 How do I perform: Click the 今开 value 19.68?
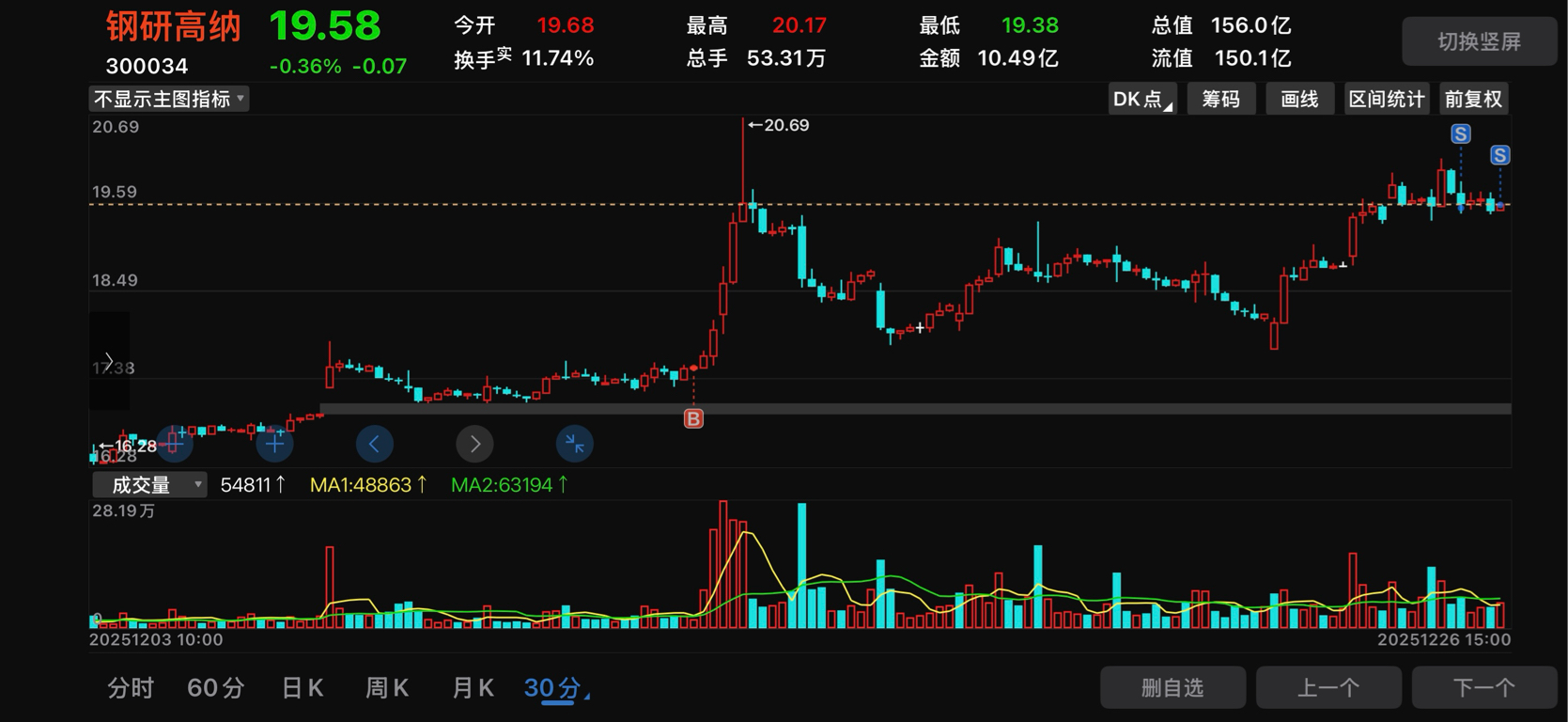566,25
